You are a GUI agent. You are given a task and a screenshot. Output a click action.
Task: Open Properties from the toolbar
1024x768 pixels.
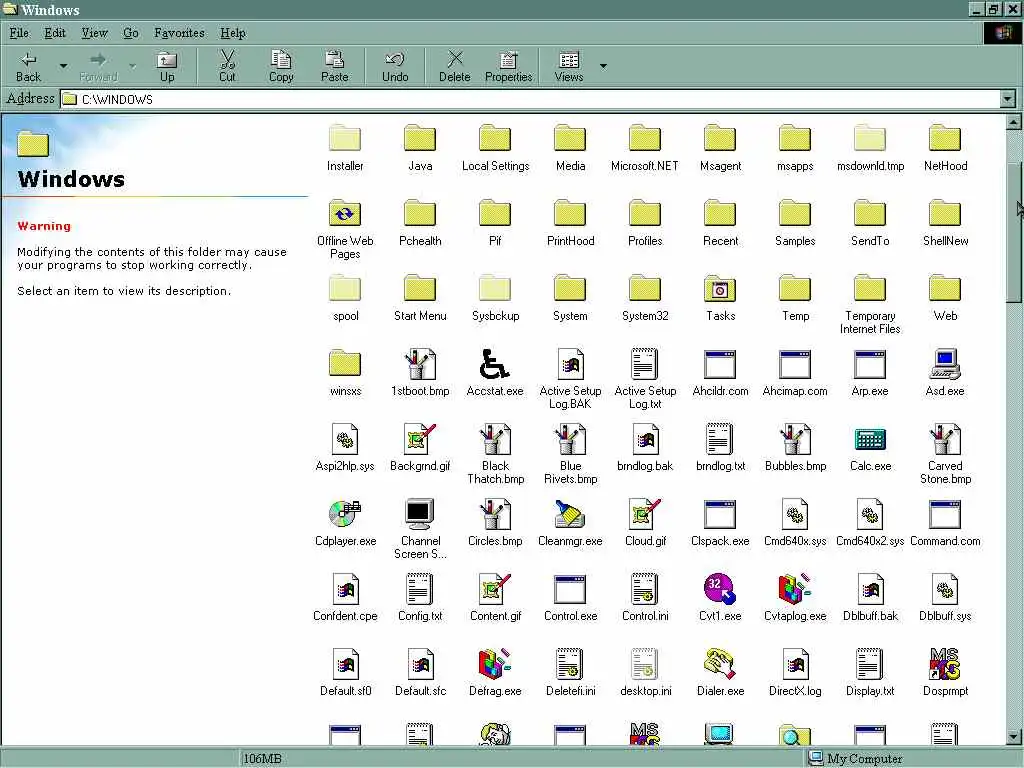508,67
